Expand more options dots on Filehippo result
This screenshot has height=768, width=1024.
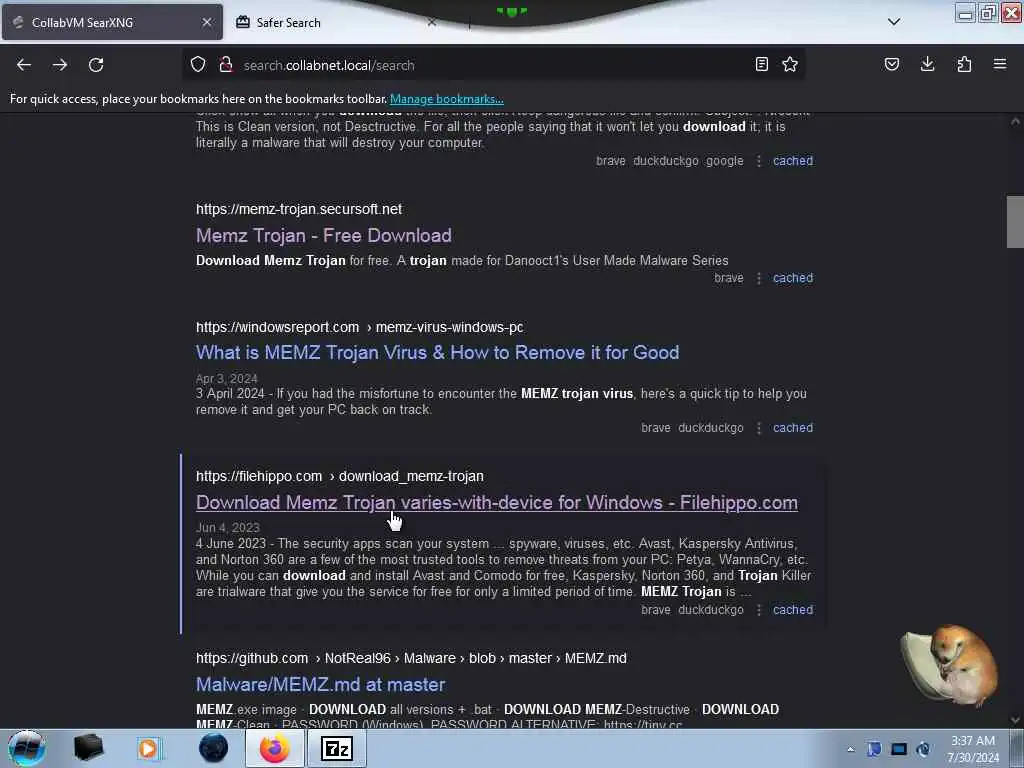[759, 609]
